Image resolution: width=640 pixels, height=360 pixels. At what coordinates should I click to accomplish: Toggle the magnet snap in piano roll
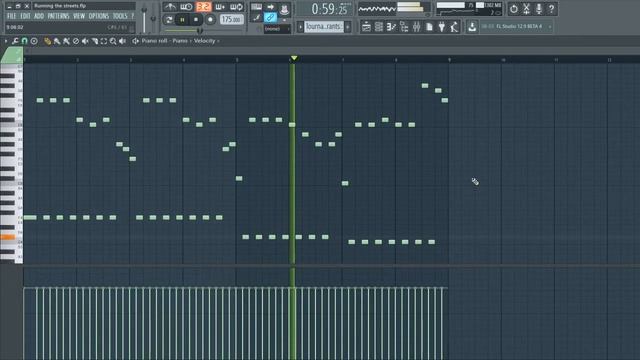pos(24,41)
